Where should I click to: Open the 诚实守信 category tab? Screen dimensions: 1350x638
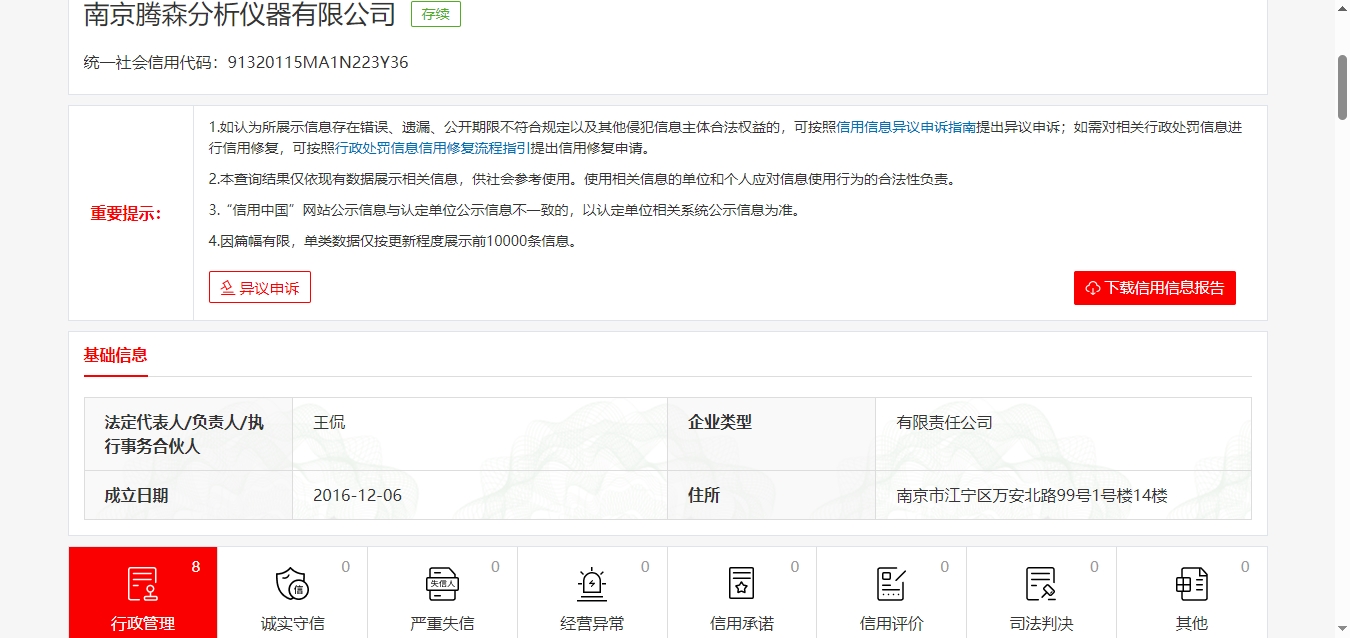(293, 592)
